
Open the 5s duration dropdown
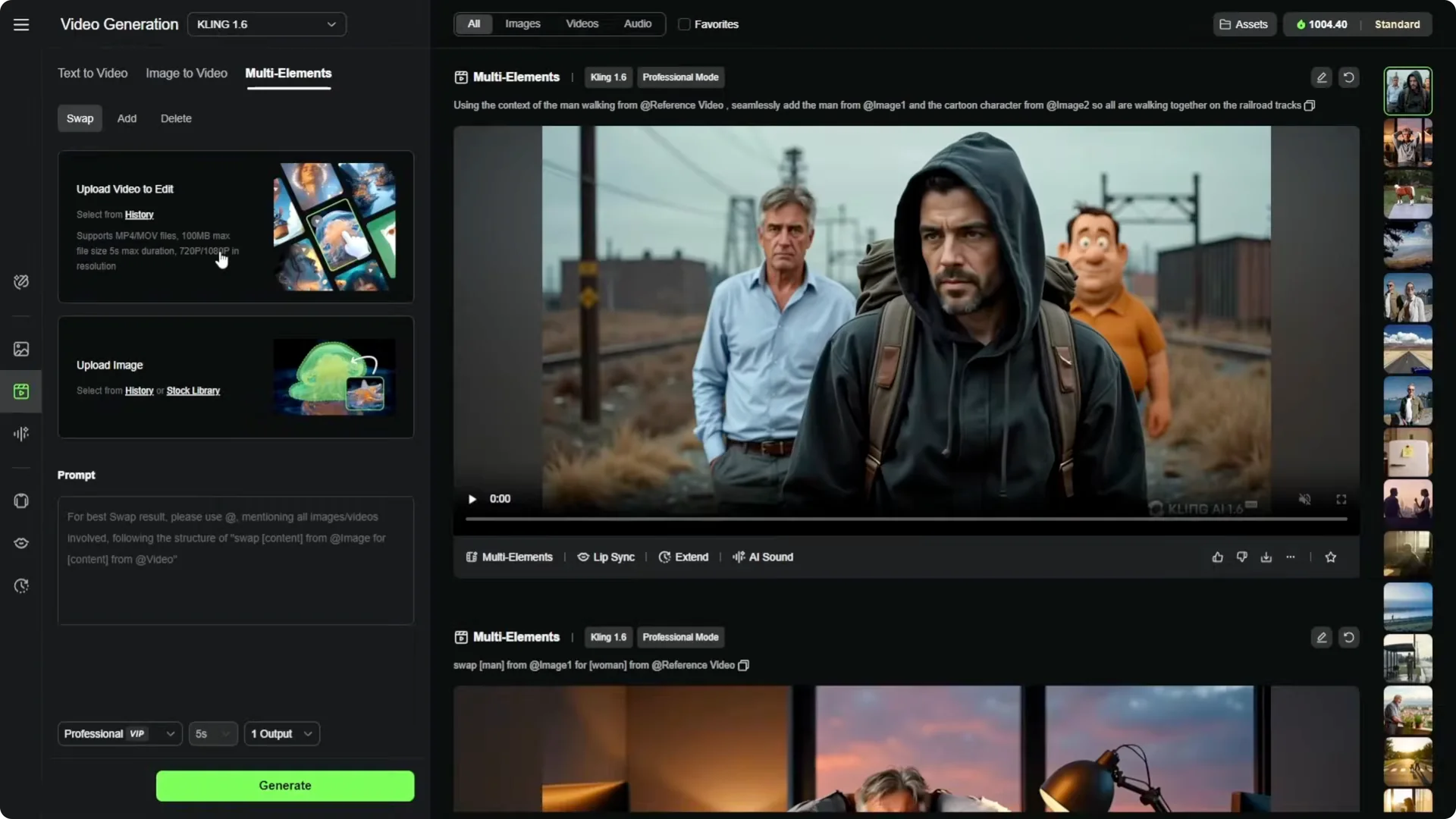(x=212, y=733)
